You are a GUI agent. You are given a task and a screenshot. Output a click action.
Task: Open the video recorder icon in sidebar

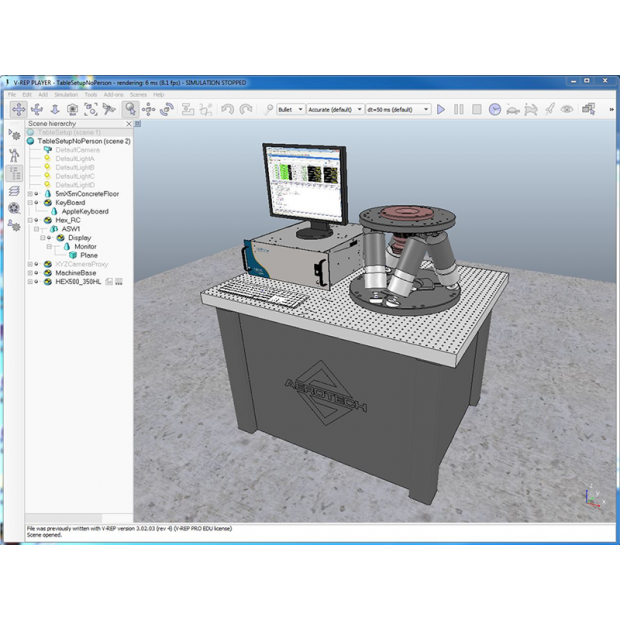click(14, 209)
